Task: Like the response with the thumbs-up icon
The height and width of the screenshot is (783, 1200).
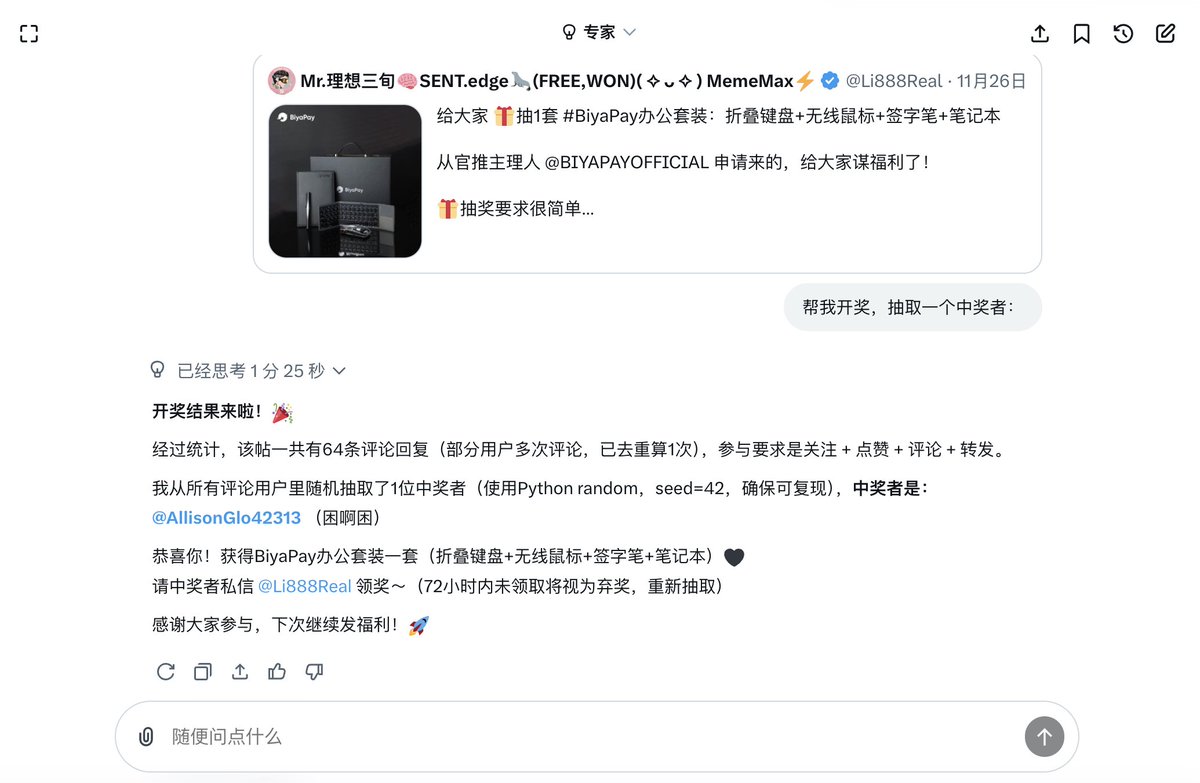Action: tap(277, 672)
